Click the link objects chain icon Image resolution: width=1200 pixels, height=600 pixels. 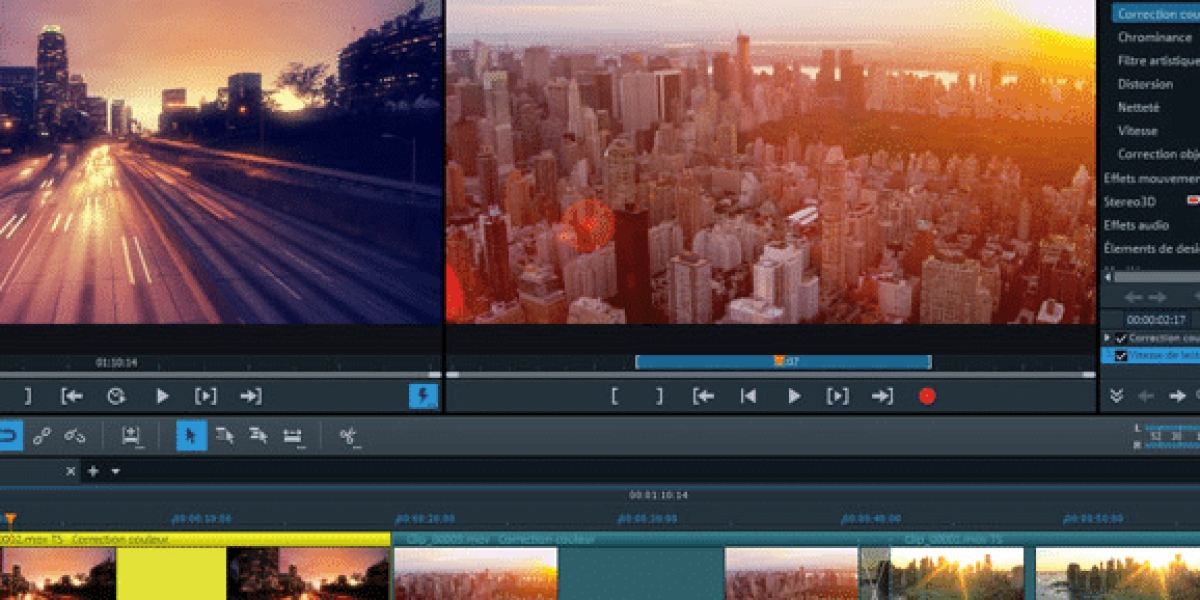coord(41,435)
